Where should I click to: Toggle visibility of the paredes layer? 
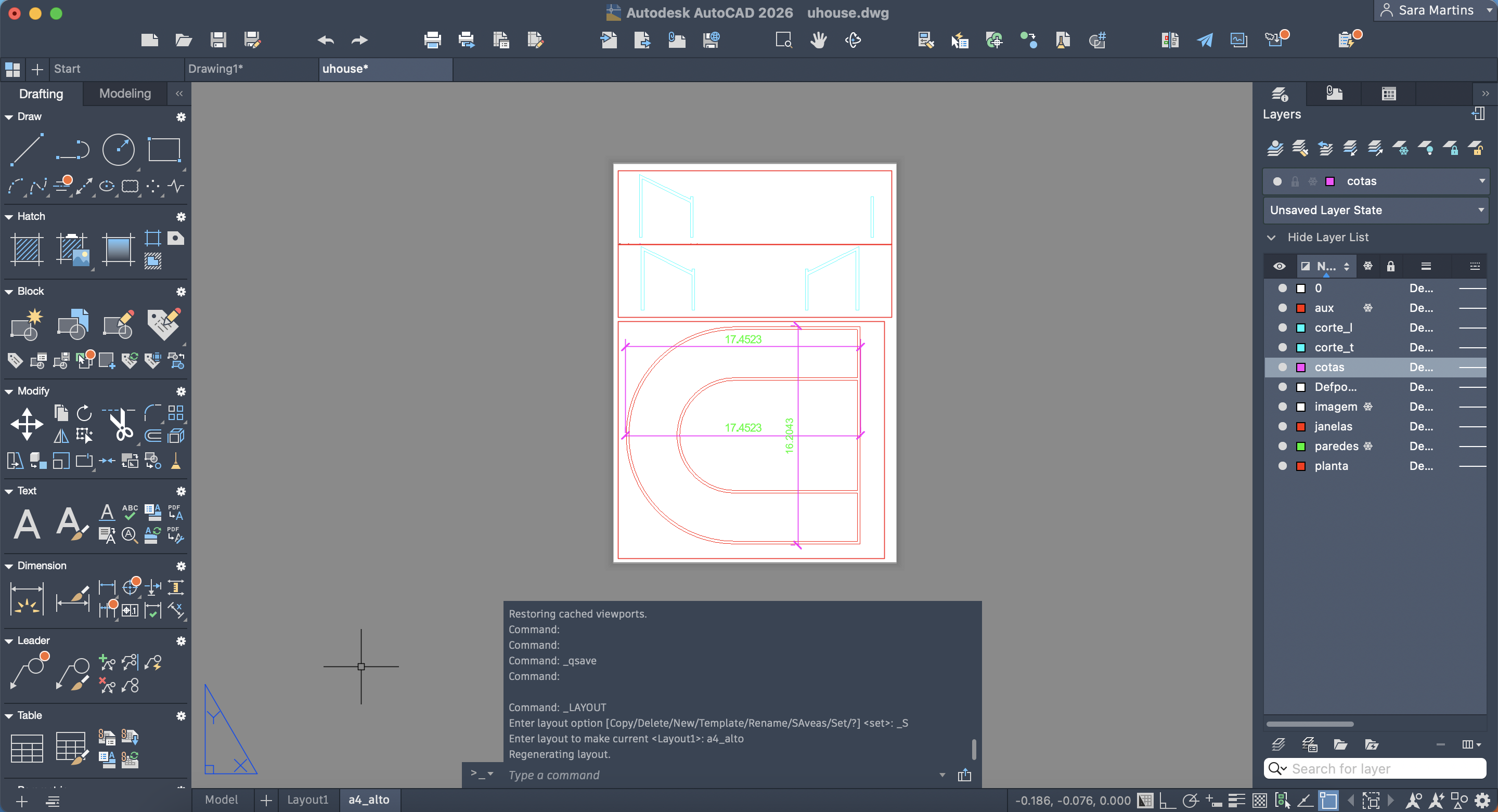[x=1282, y=447]
